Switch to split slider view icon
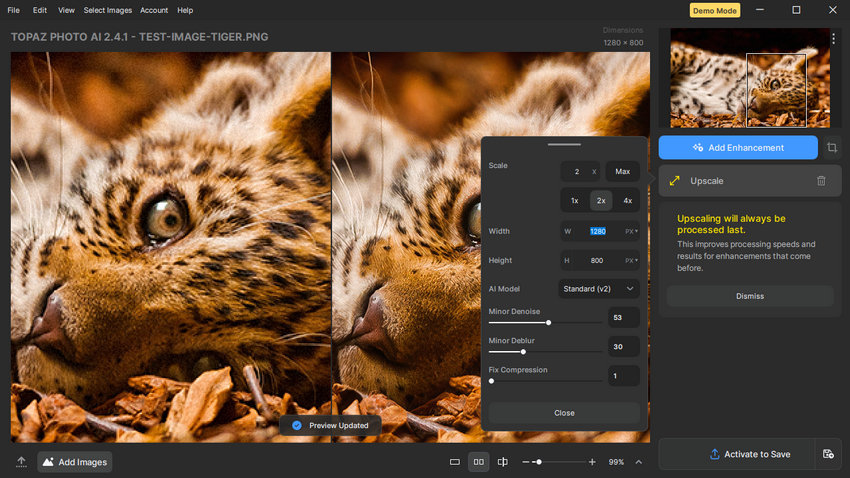 tap(503, 462)
